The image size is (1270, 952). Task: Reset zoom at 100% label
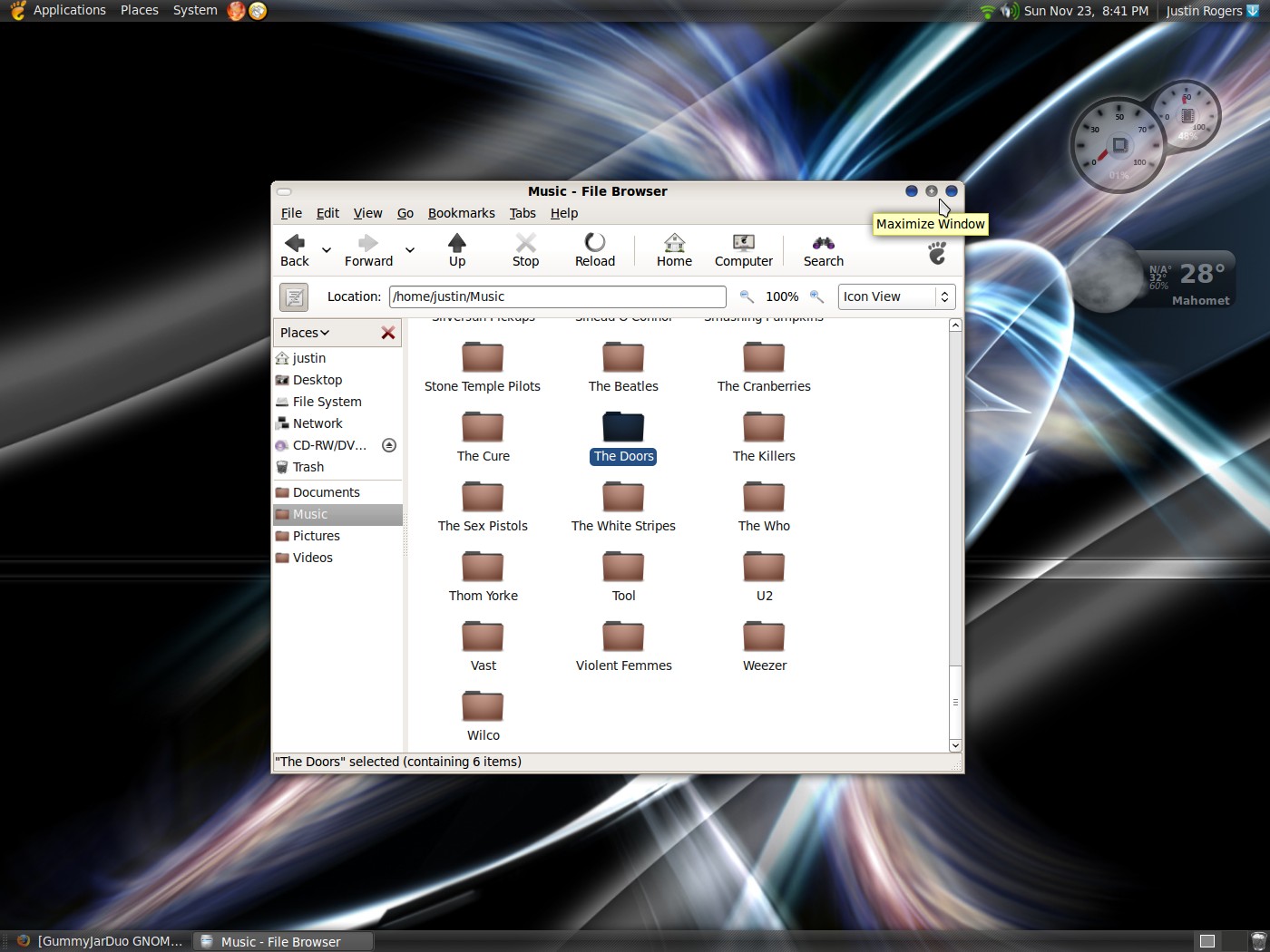[x=782, y=296]
